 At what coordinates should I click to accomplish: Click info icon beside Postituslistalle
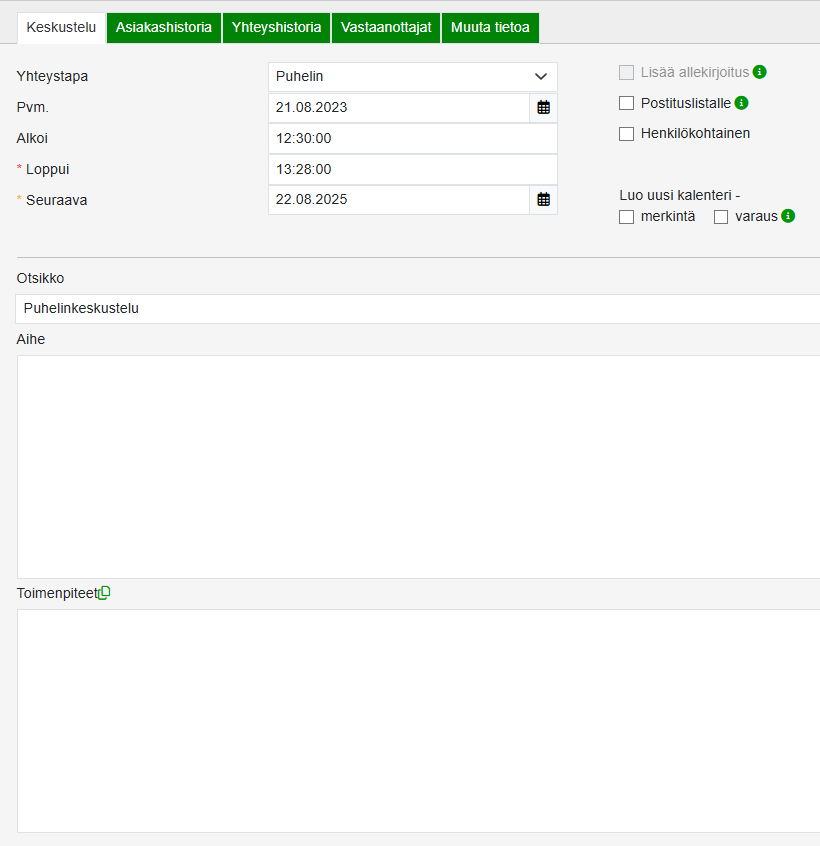(742, 103)
